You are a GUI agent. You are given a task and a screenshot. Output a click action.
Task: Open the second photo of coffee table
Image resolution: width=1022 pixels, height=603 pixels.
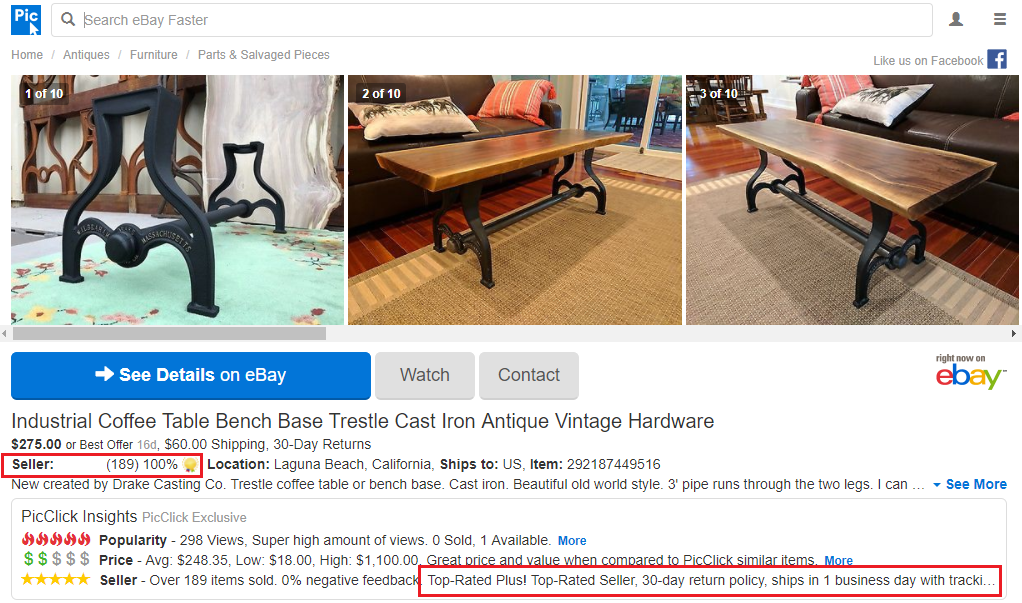[515, 200]
